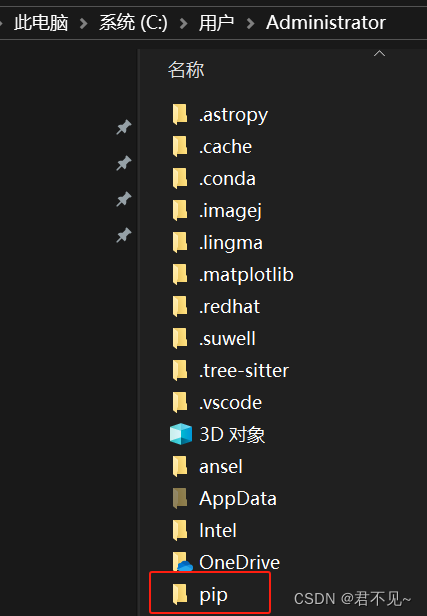Select the .tree-sitter folder entry

231,370
